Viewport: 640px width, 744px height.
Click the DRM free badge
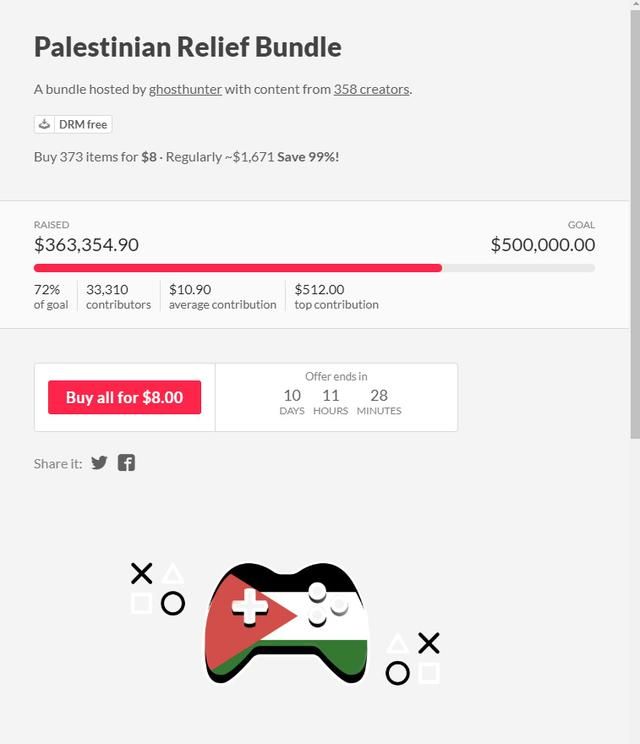tap(73, 125)
